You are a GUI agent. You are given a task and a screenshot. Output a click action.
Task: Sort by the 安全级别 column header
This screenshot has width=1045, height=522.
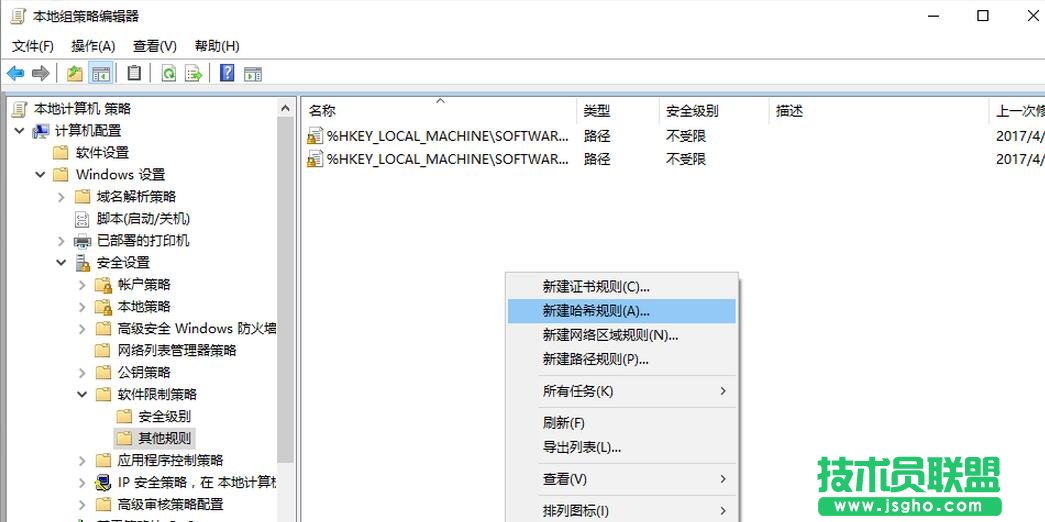coord(714,111)
